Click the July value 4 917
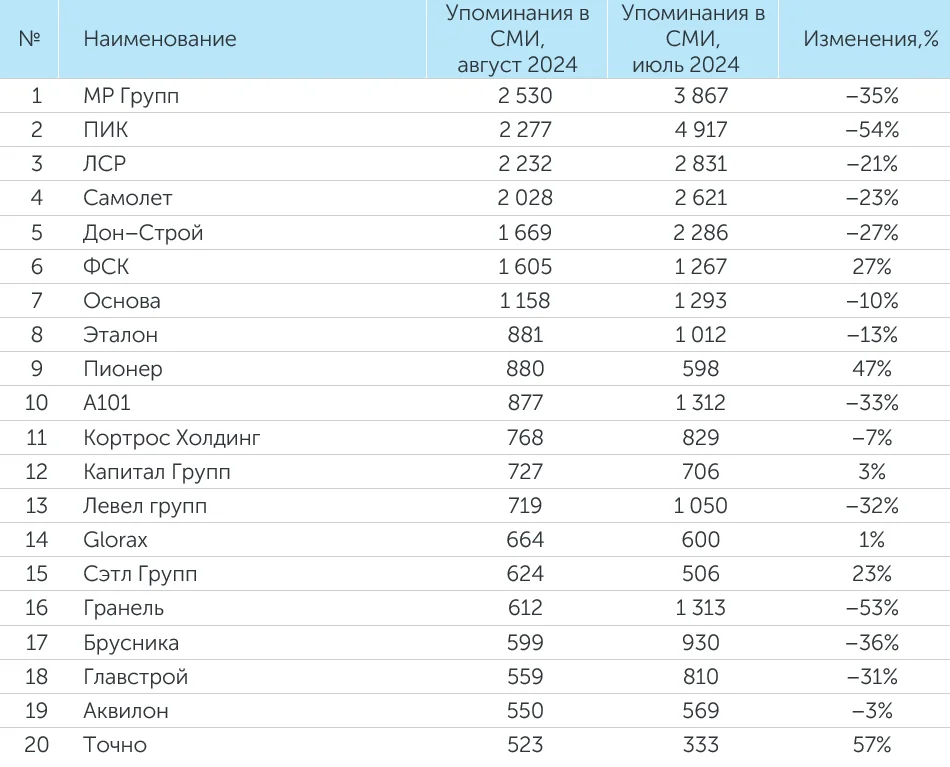The height and width of the screenshot is (767, 950). 699,130
